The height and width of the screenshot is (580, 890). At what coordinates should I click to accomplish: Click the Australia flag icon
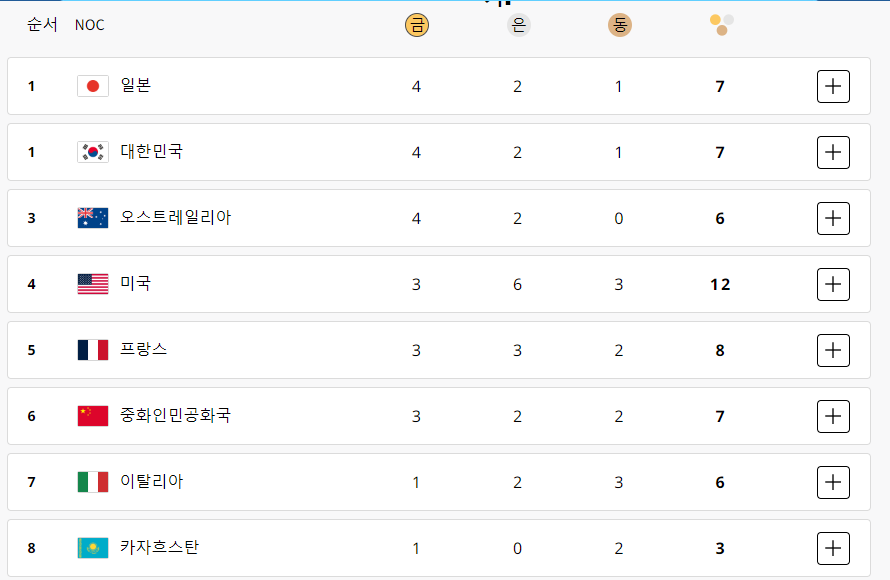93,218
